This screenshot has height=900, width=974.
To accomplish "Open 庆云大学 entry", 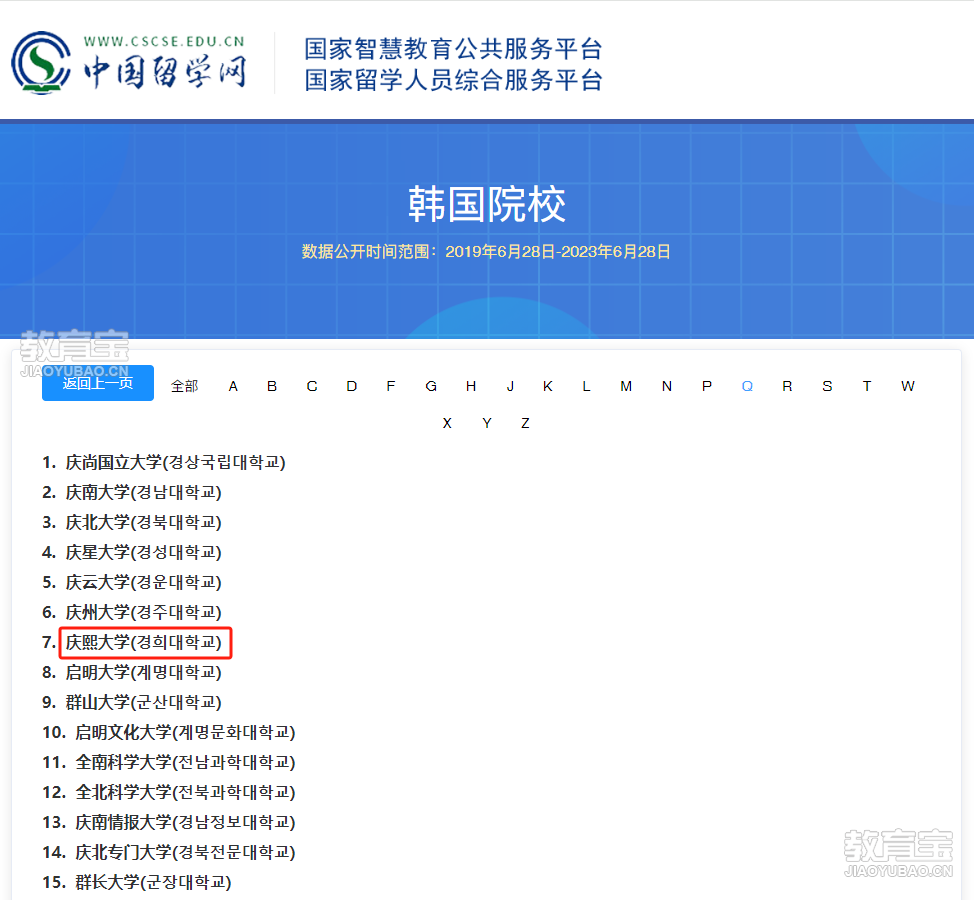I will point(143,582).
